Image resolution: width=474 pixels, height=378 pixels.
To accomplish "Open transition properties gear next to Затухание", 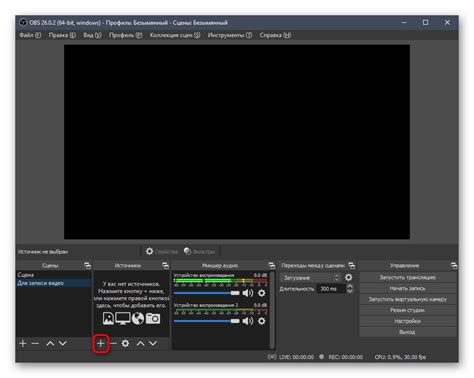I will coord(348,277).
